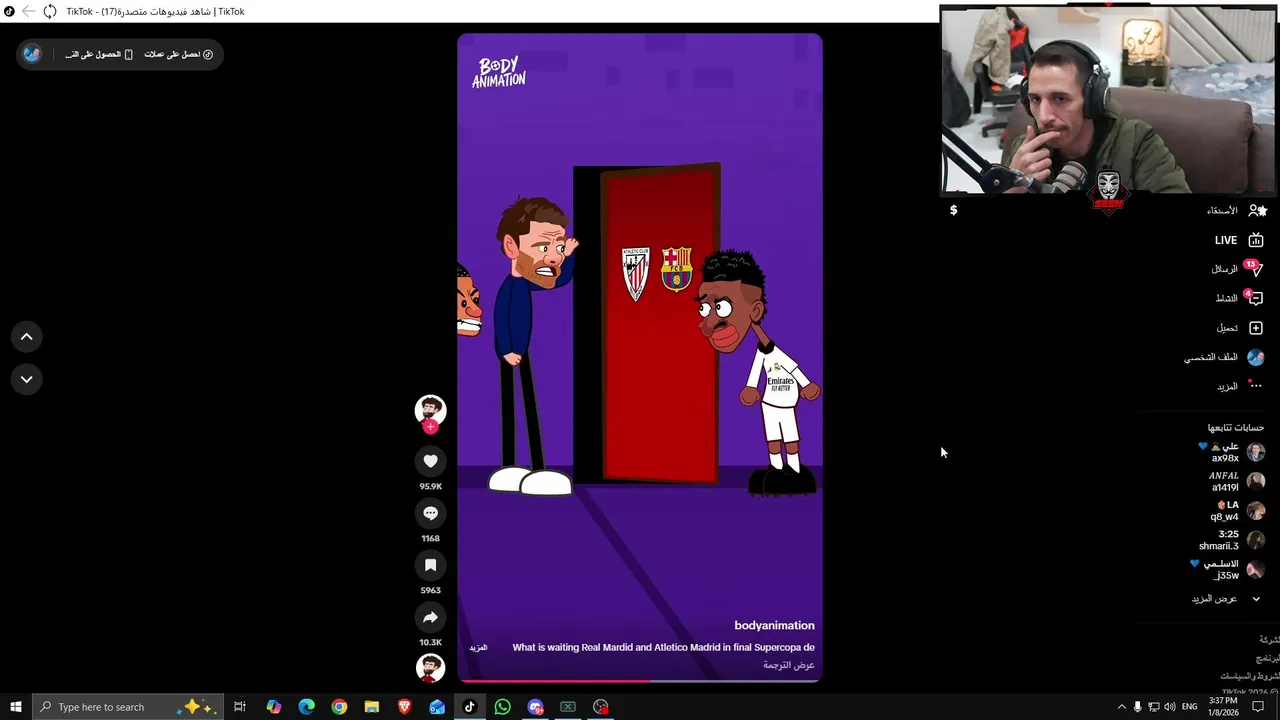The image size is (1280, 720).
Task: Open followed account shmarii.3
Action: coord(1232,540)
